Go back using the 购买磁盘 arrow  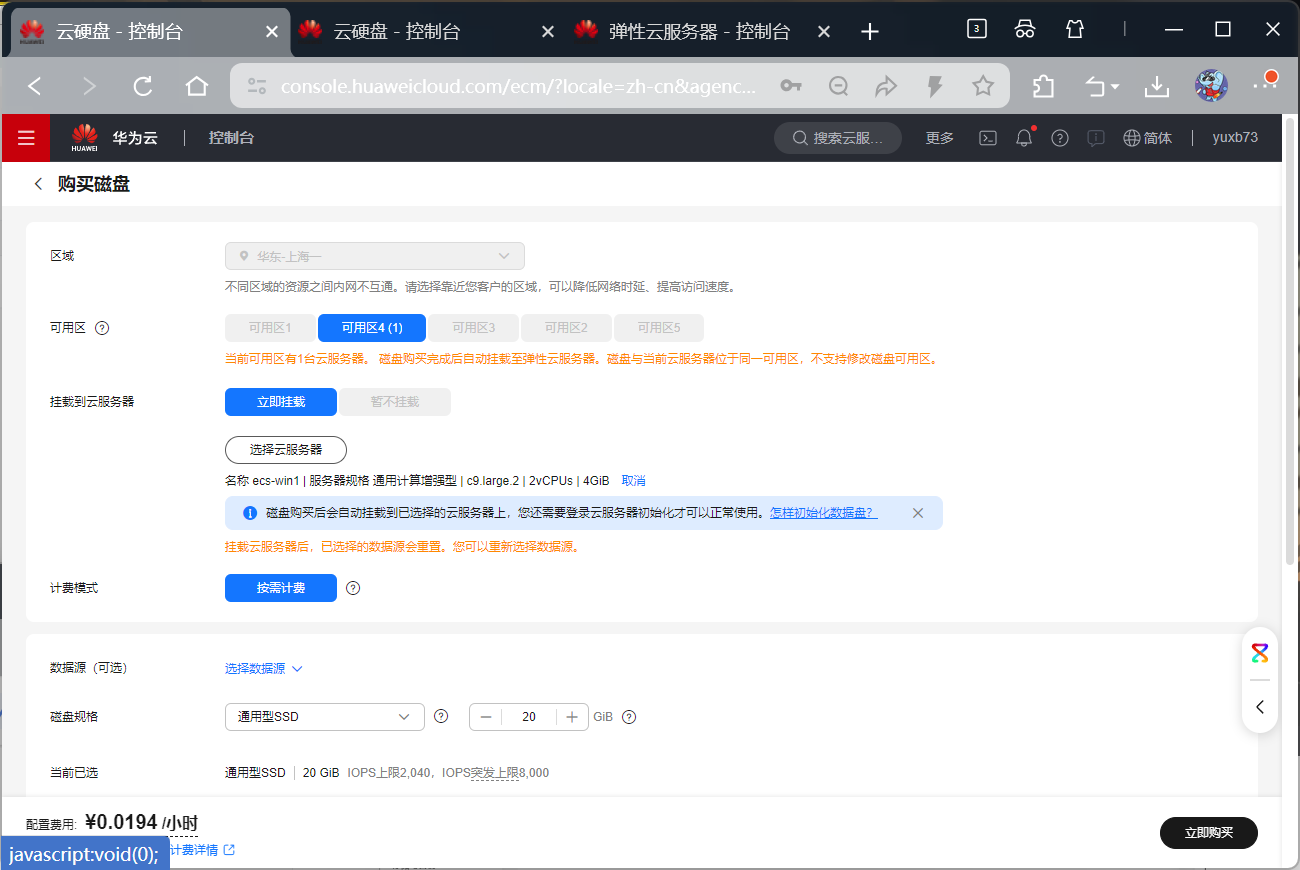39,184
